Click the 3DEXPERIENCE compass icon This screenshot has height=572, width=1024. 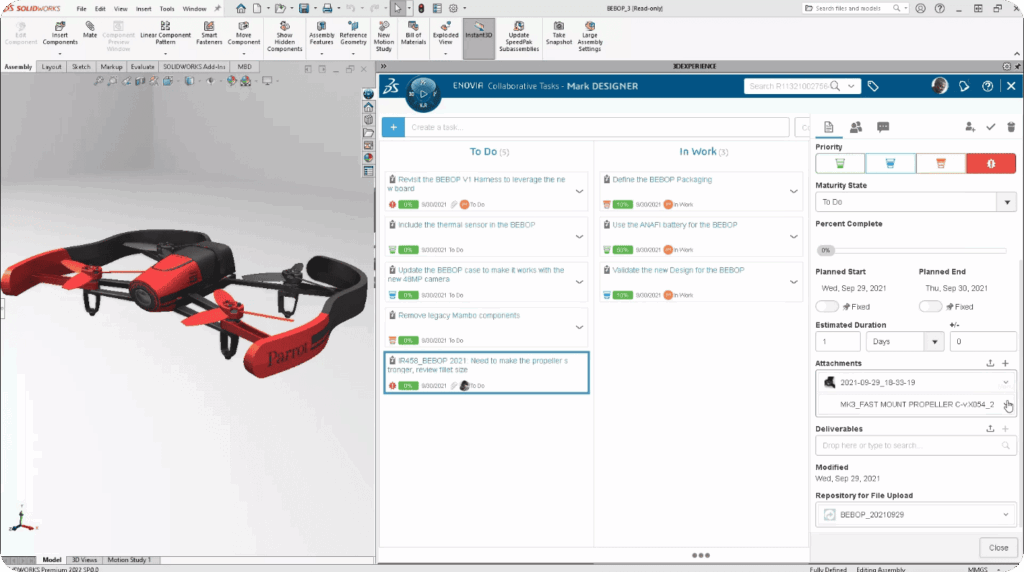coord(422,91)
